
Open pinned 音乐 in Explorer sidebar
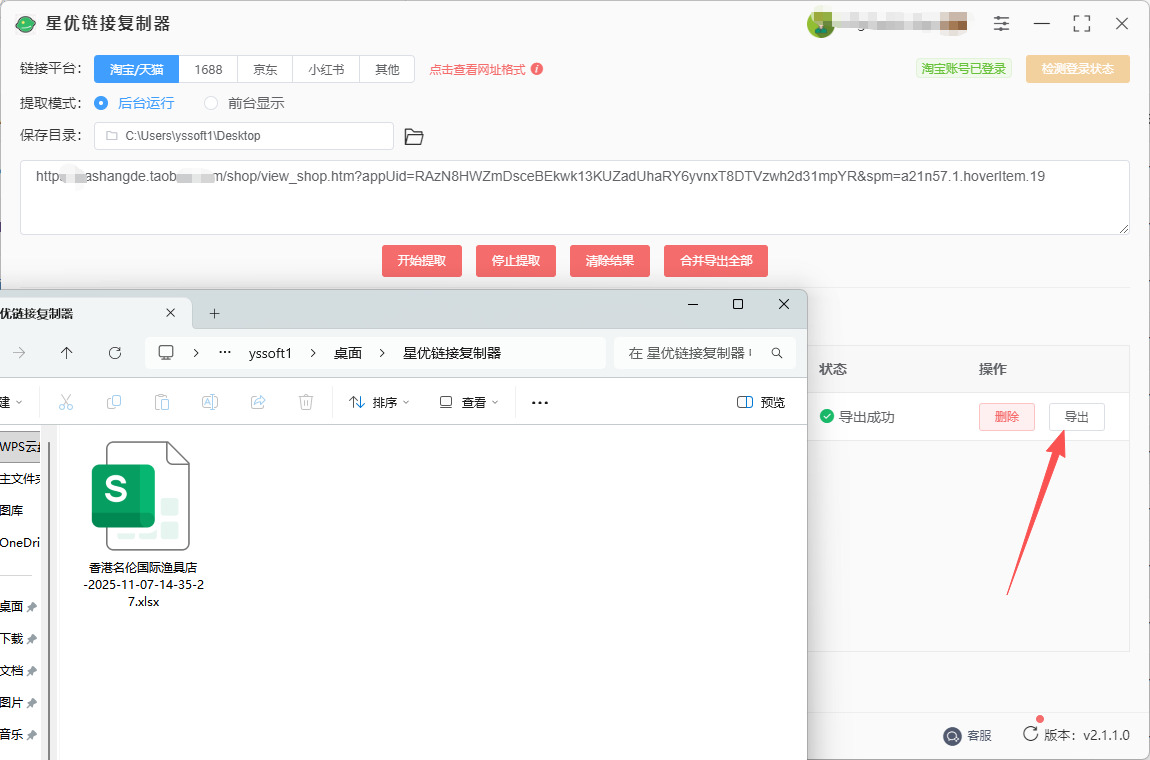pos(18,734)
